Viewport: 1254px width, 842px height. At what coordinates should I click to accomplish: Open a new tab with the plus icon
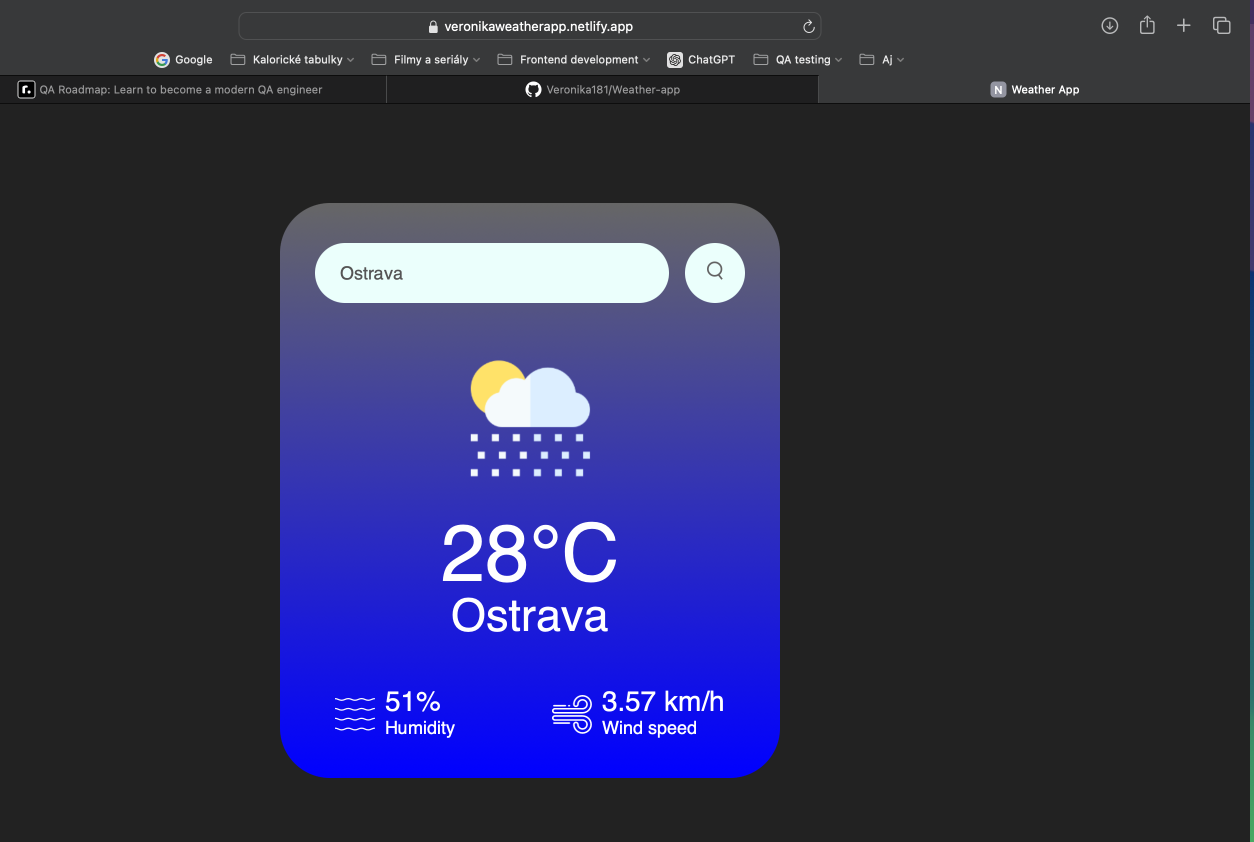click(1183, 26)
